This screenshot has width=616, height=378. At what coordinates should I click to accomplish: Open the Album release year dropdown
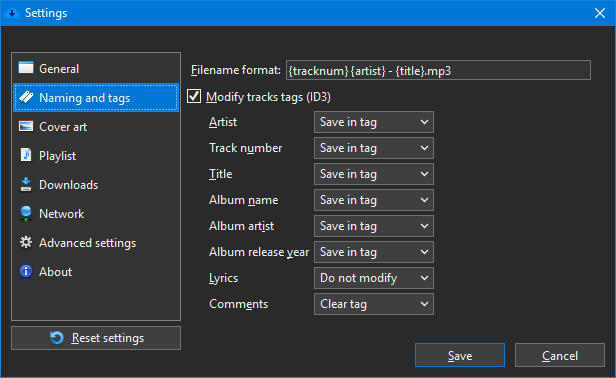(x=374, y=252)
